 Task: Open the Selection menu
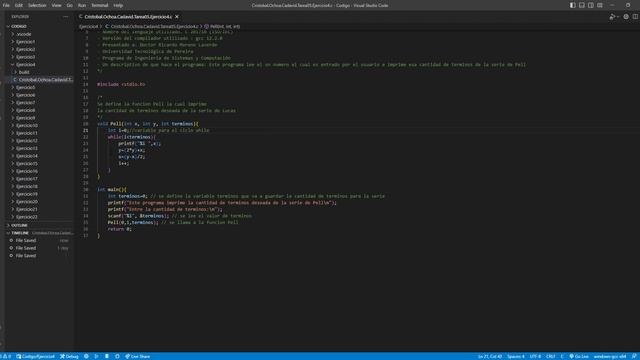tap(37, 5)
